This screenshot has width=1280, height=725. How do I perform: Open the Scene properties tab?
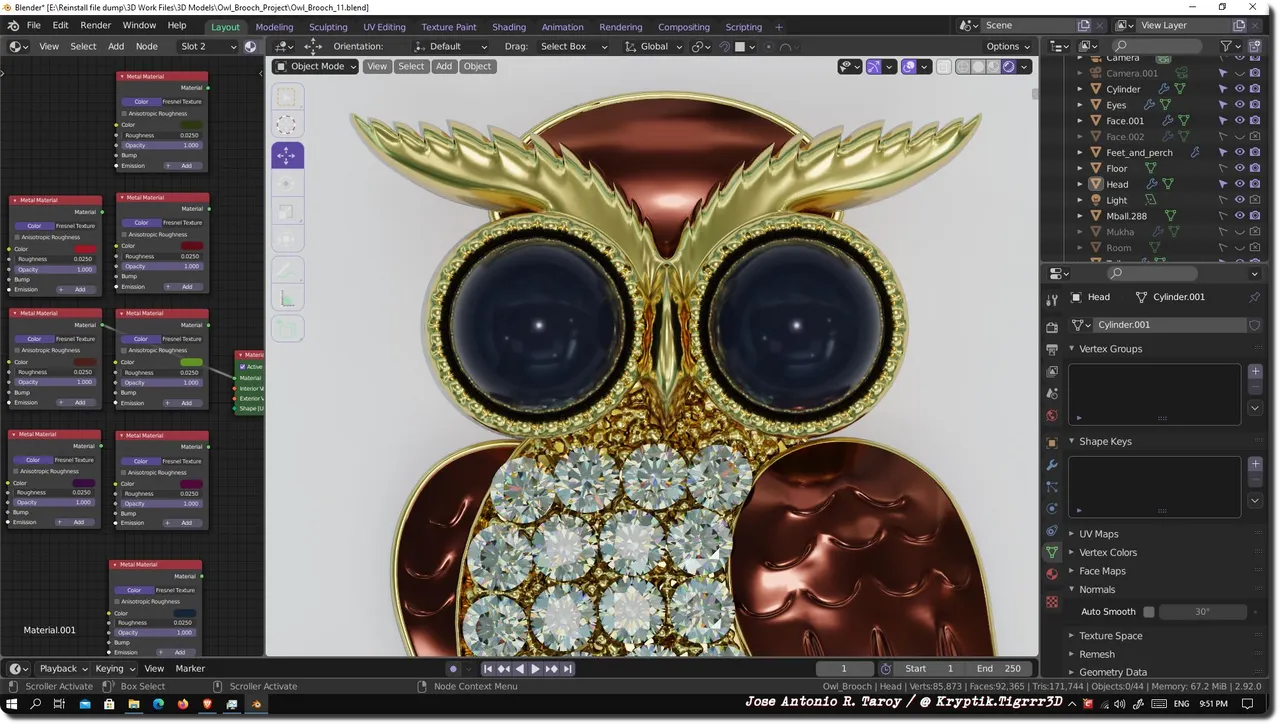coord(1052,394)
